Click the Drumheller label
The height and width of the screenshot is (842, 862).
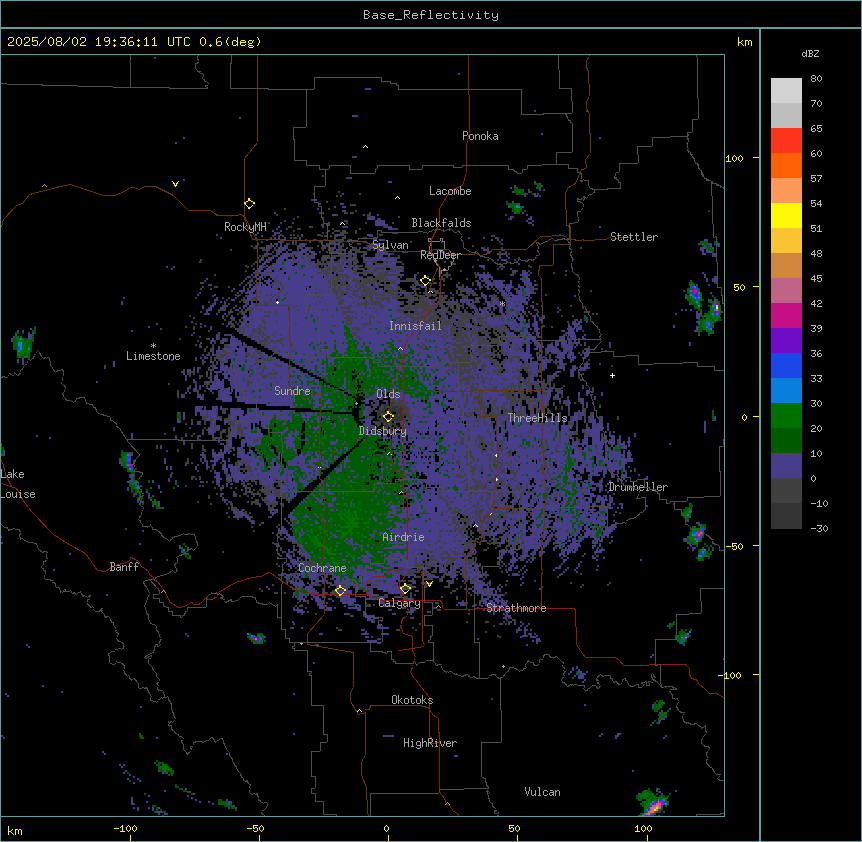pyautogui.click(x=638, y=487)
